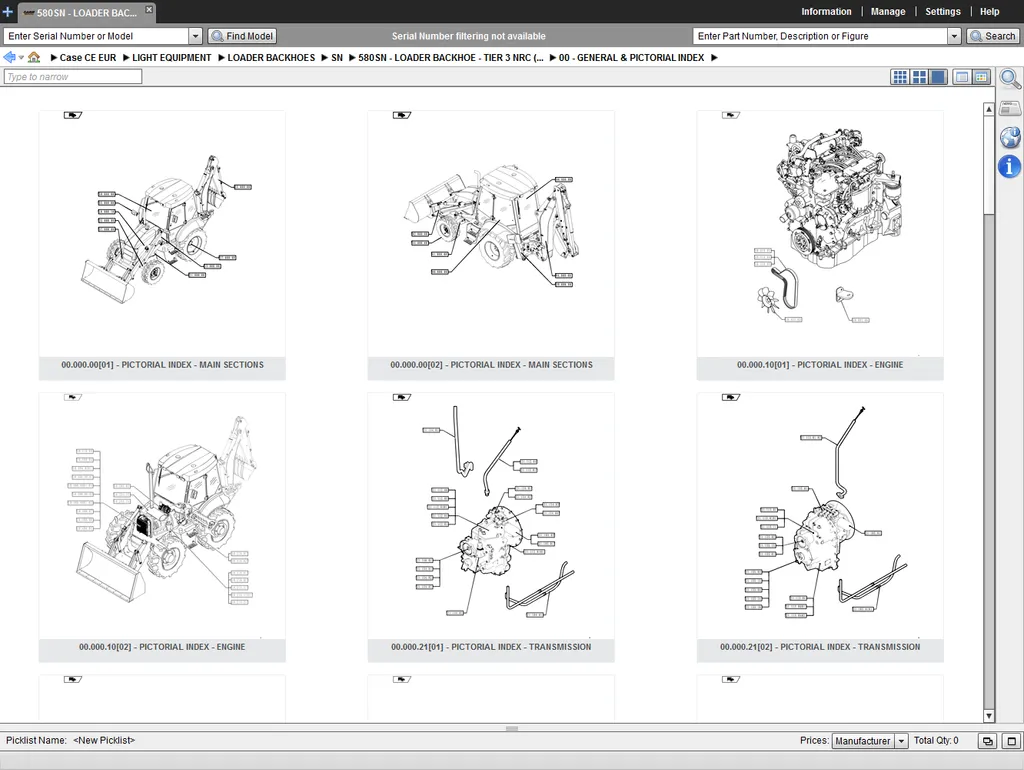Open the Settings menu
Viewport: 1024px width, 770px height.
942,12
